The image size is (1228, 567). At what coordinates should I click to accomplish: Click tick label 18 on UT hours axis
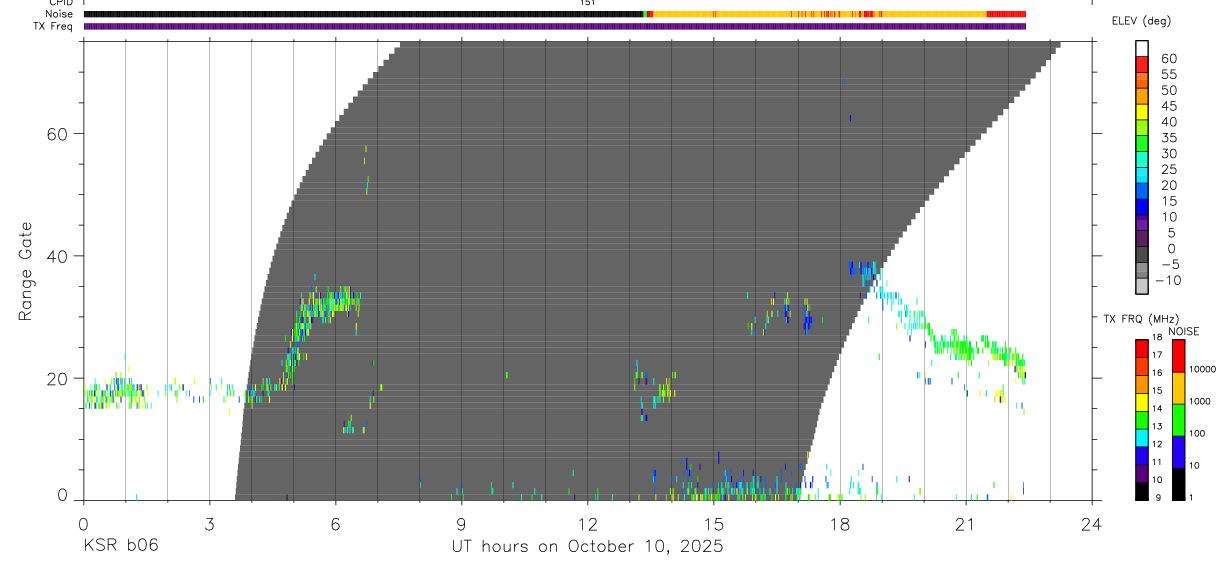pyautogui.click(x=840, y=524)
